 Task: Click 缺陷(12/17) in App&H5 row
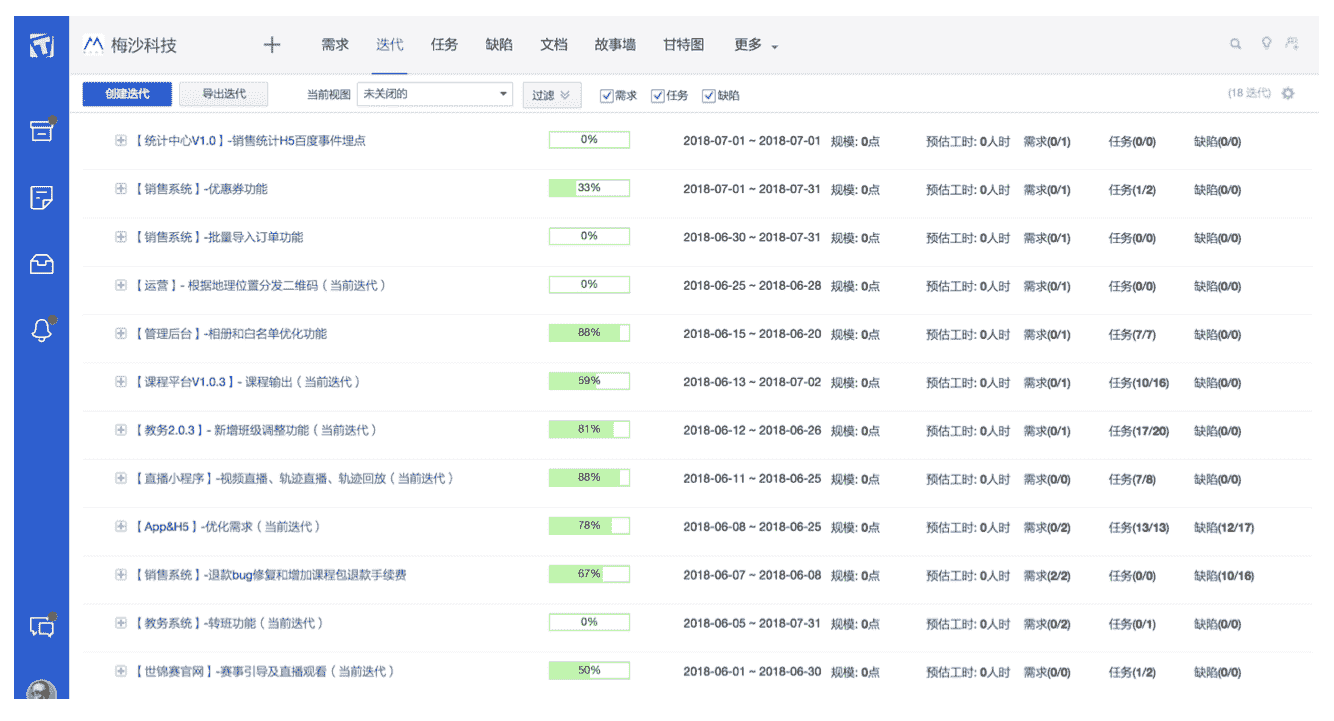(x=1224, y=527)
